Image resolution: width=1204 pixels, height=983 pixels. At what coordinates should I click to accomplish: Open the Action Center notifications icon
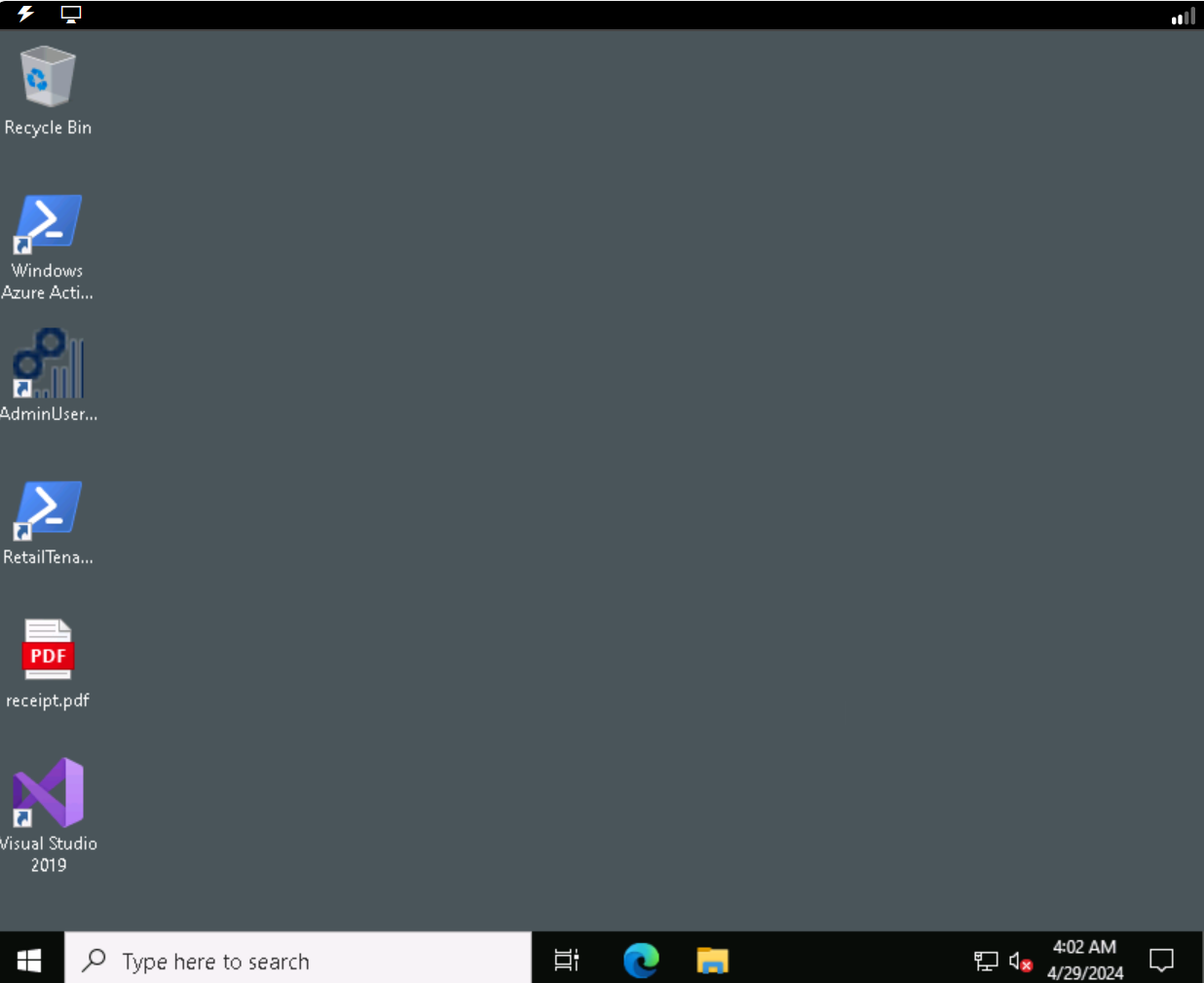[1161, 961]
